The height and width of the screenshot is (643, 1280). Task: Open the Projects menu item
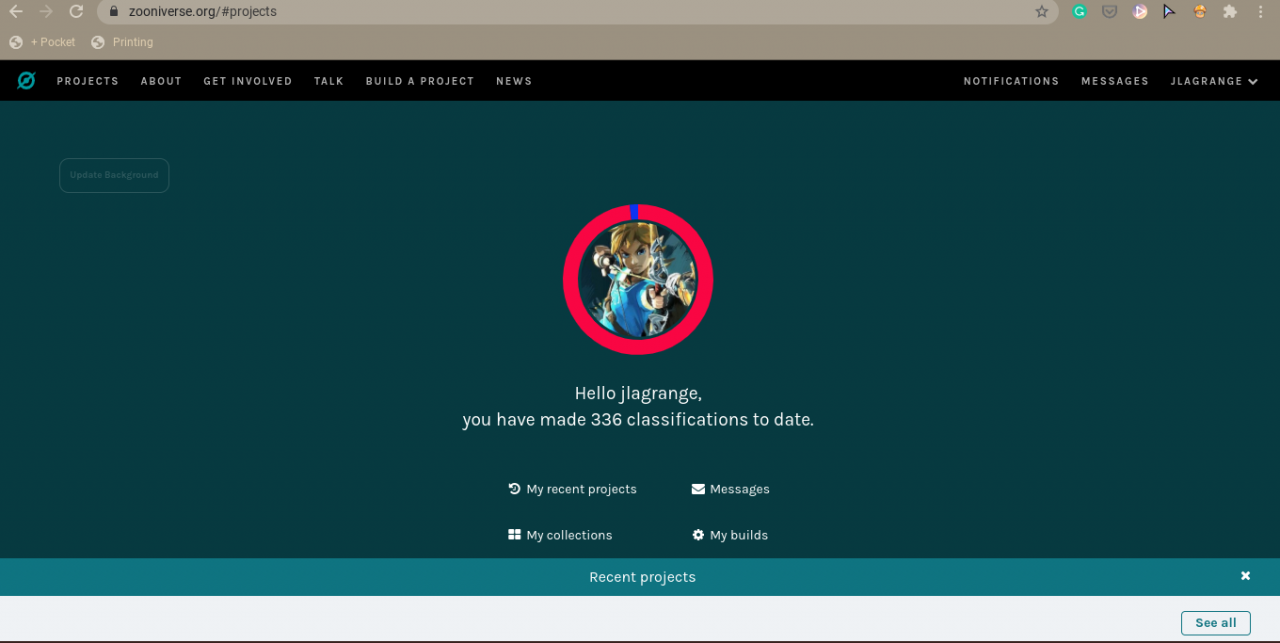pyautogui.click(x=88, y=81)
